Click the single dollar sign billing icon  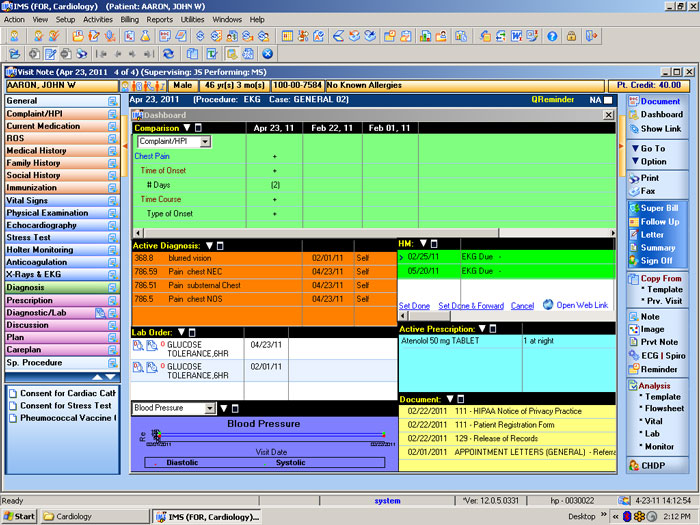coord(200,36)
